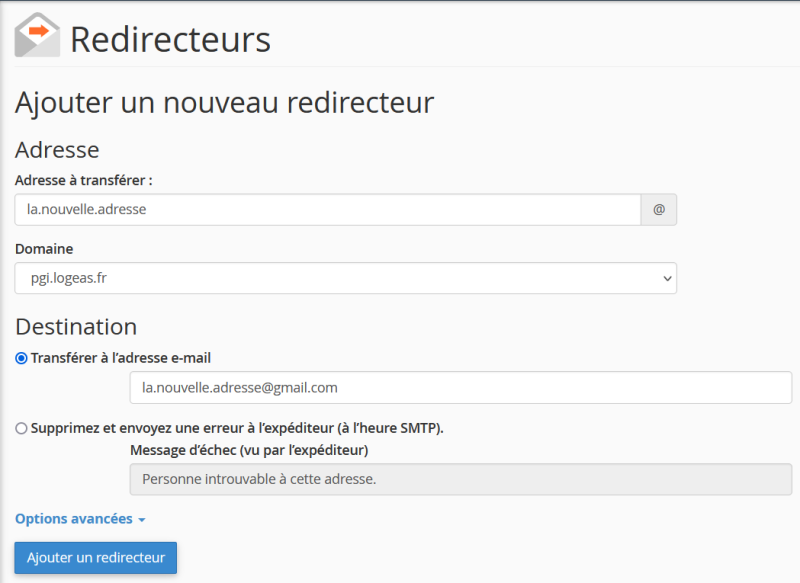Click the Redirecteurs envelope icon

click(x=37, y=35)
